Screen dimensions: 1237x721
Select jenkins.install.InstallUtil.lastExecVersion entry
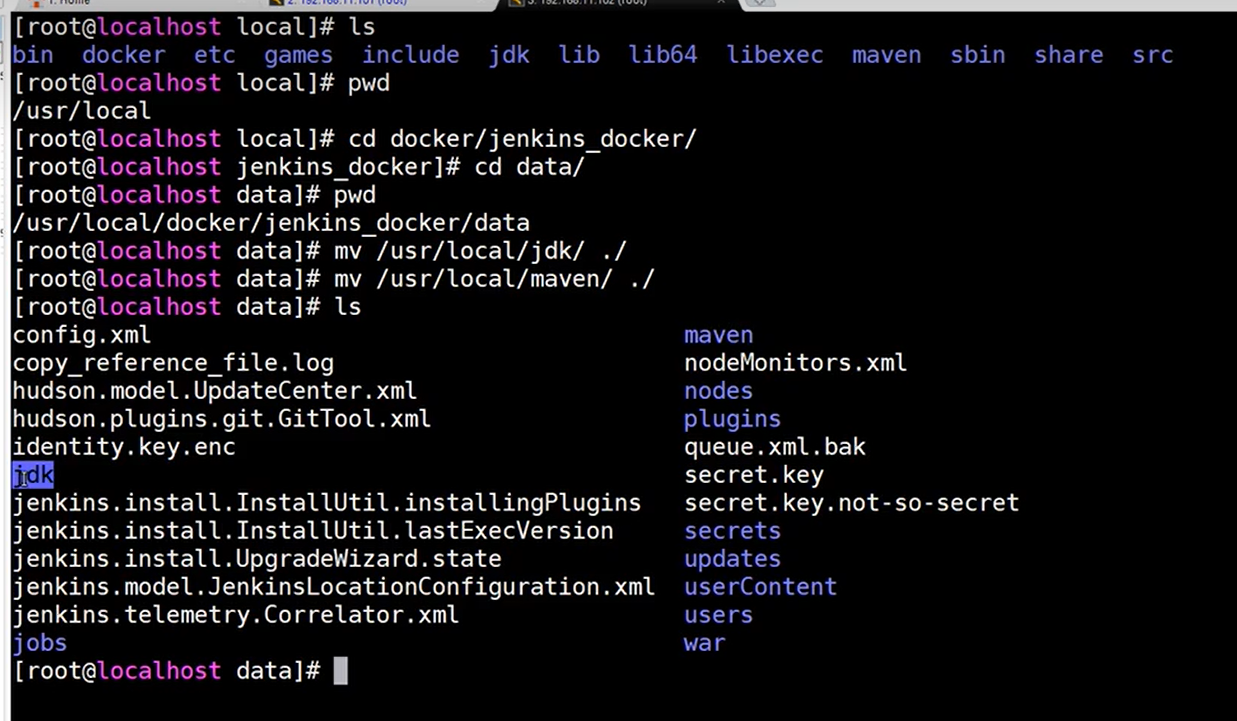pos(313,531)
